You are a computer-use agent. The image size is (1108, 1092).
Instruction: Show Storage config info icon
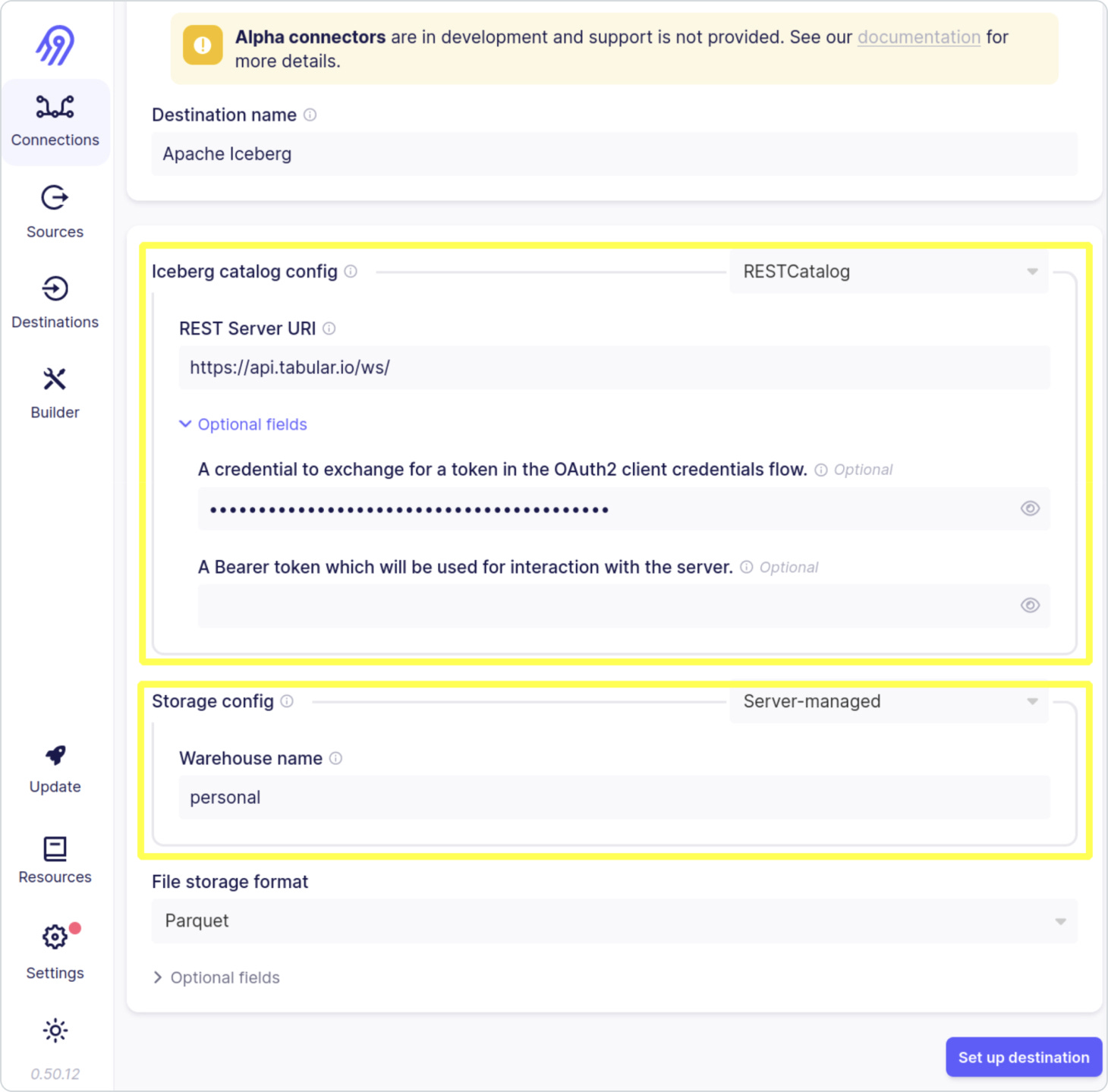click(287, 701)
